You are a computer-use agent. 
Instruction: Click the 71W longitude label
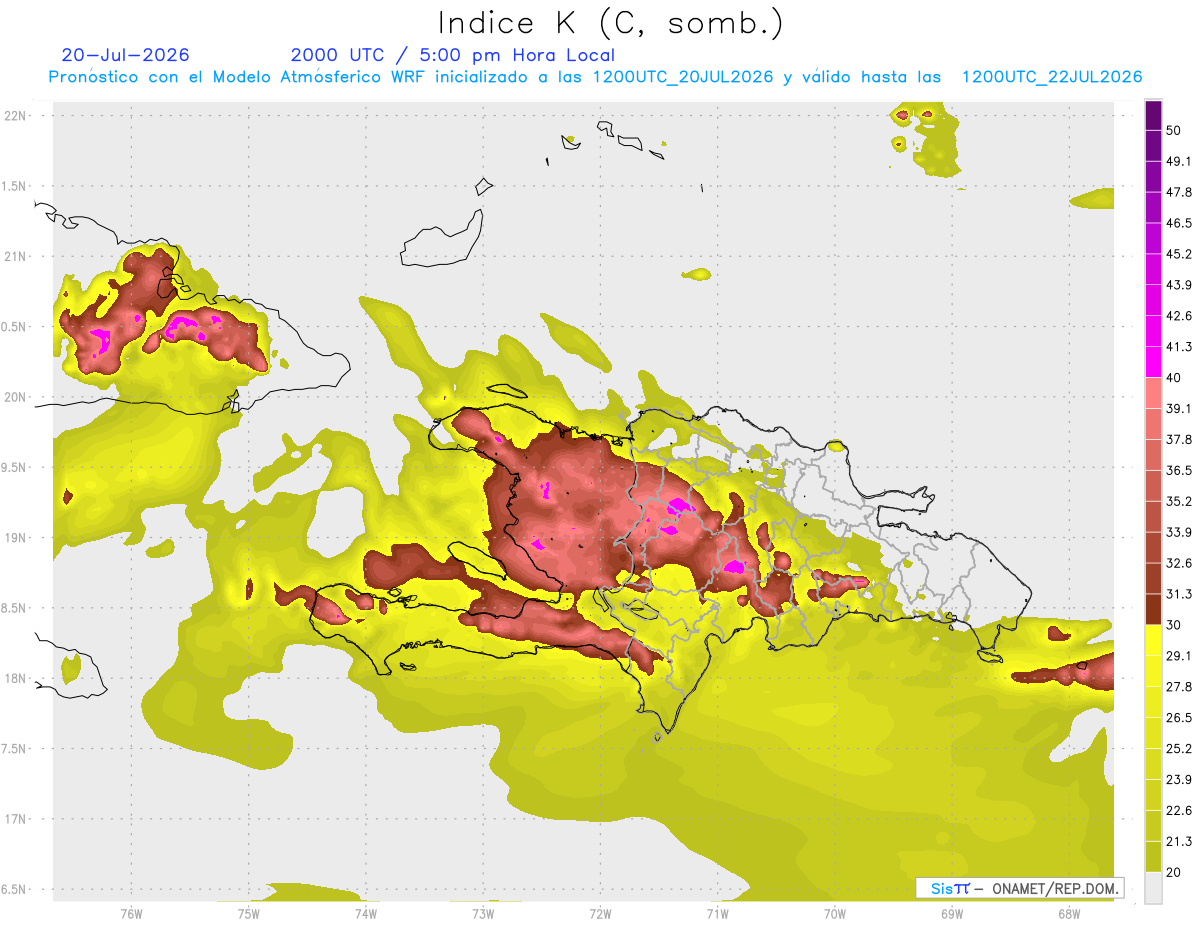[x=717, y=913]
